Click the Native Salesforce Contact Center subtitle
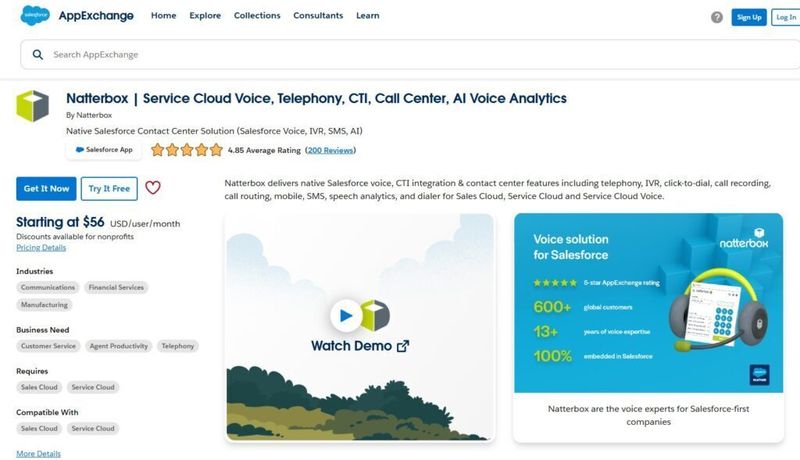 (x=214, y=131)
